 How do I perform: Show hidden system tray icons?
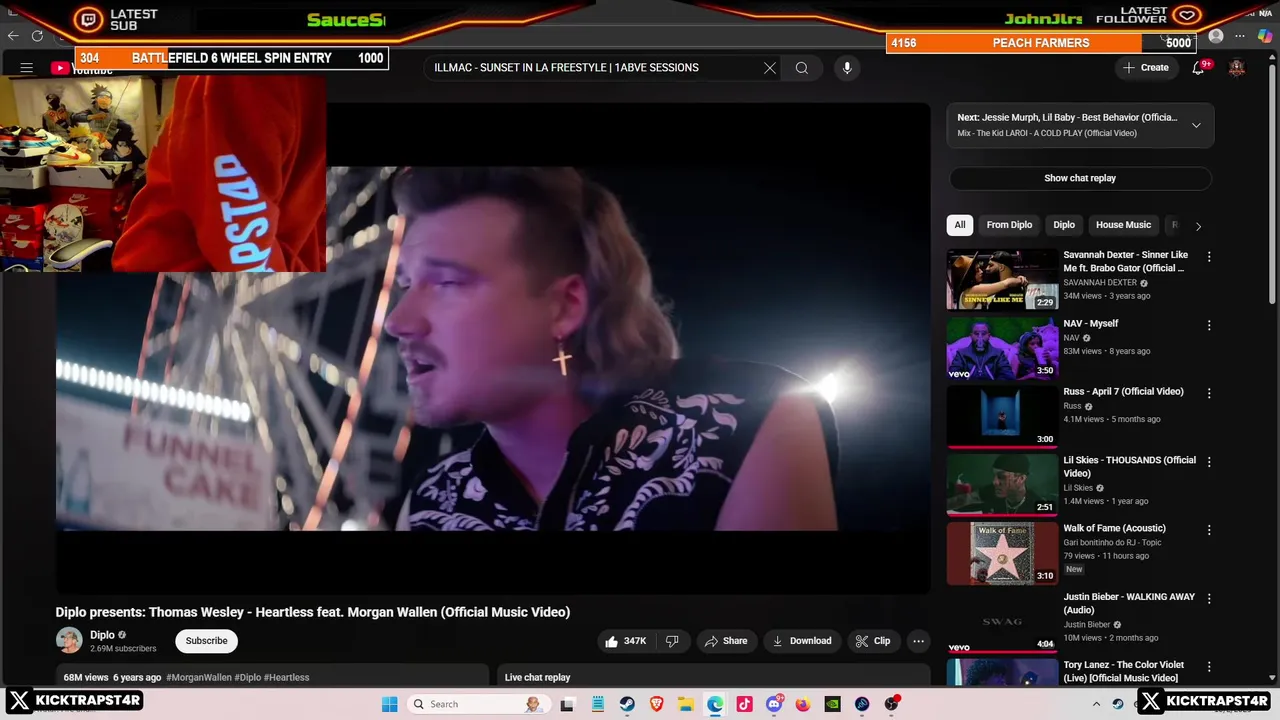coord(1096,704)
